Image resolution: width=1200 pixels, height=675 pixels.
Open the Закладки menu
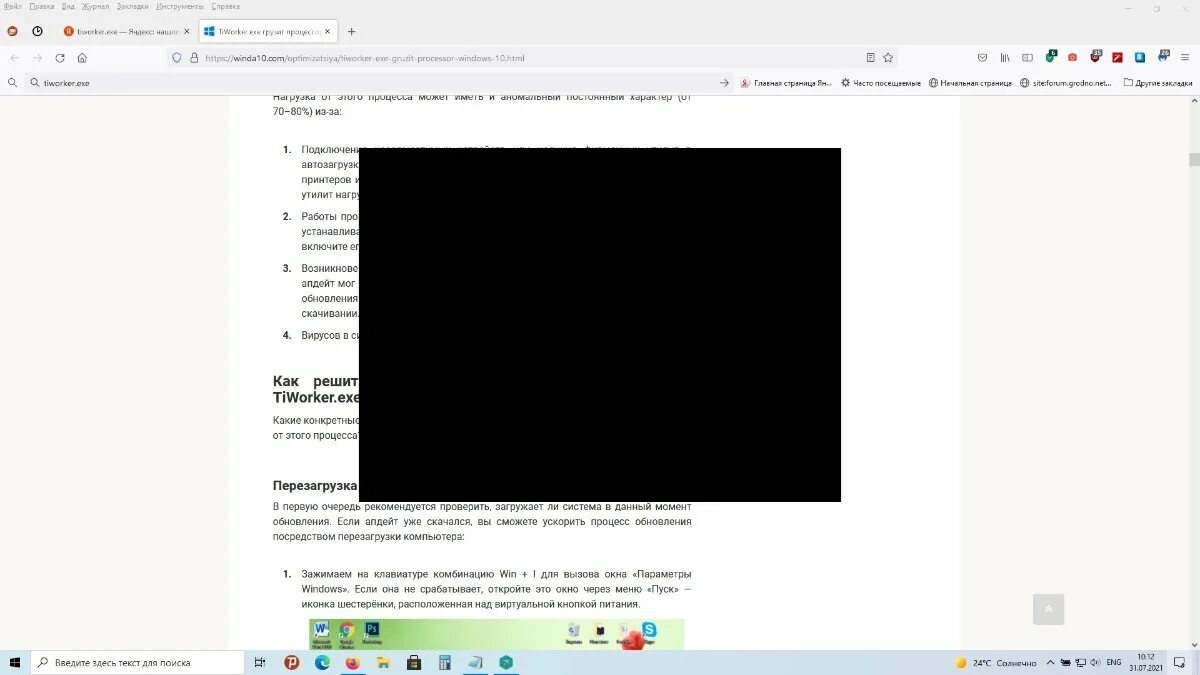[133, 6]
